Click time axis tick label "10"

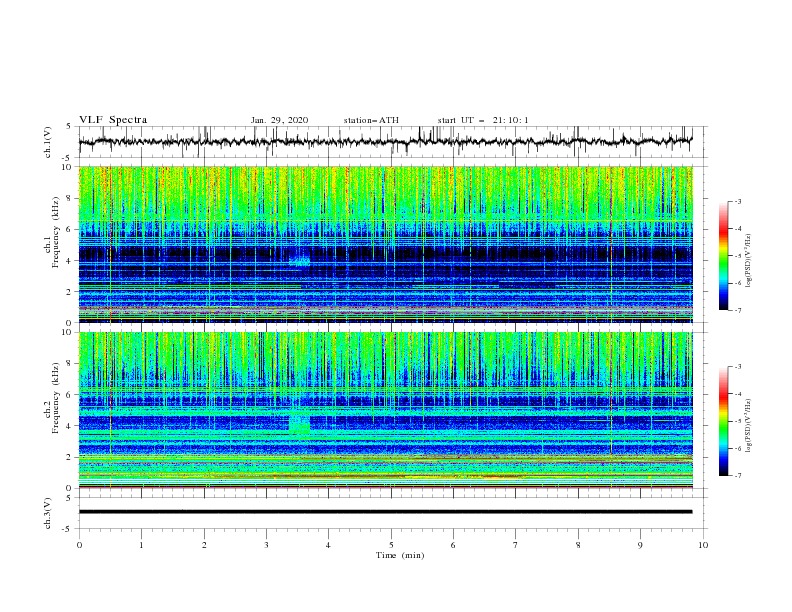(703, 545)
